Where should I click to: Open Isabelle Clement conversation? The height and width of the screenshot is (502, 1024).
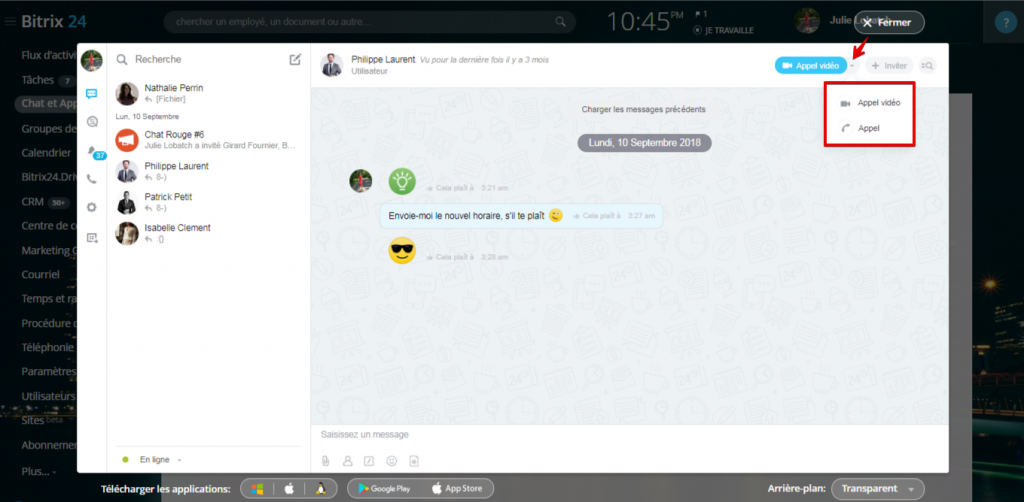click(208, 233)
